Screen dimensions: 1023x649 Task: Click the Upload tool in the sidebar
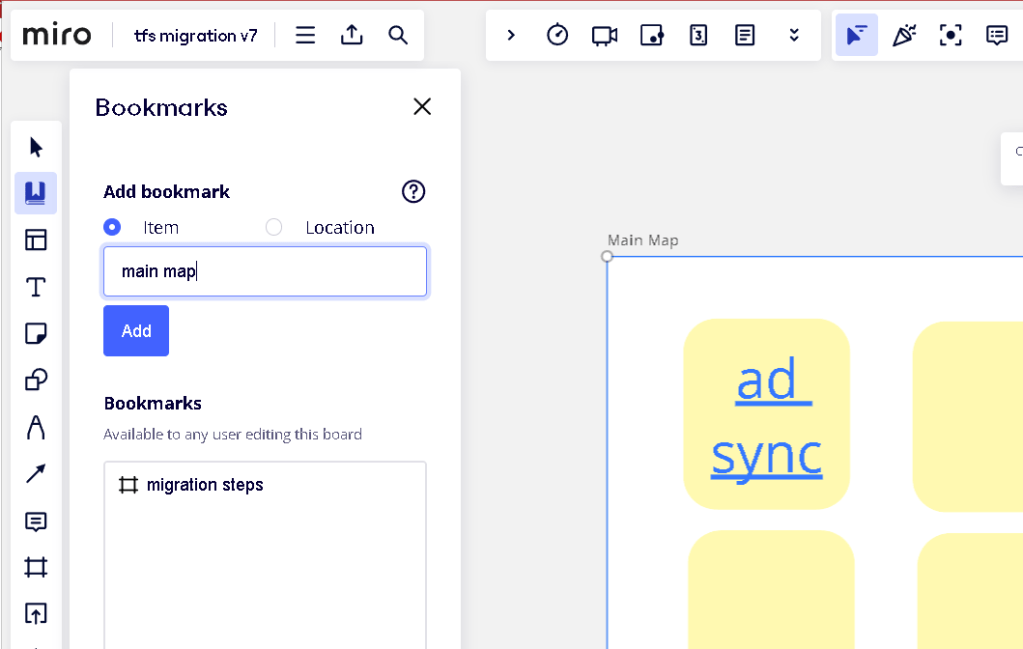36,613
